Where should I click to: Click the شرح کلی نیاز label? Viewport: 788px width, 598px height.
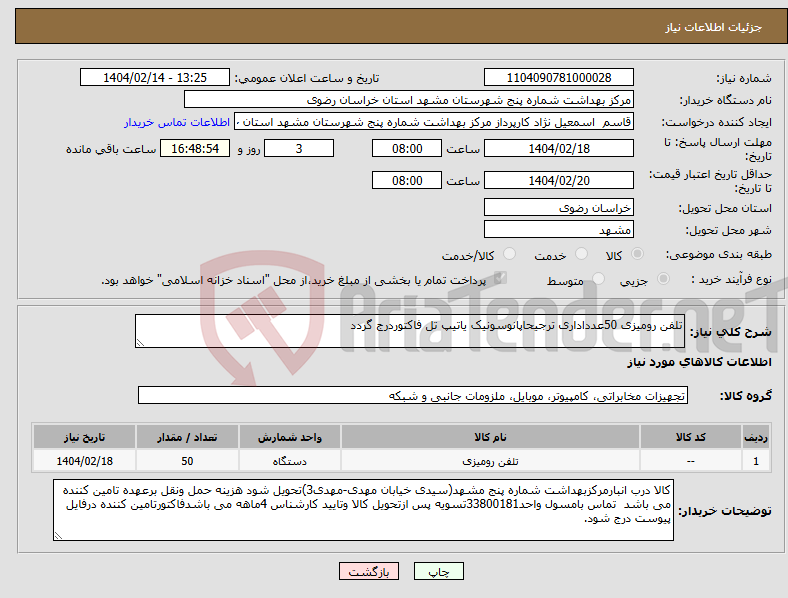(x=730, y=332)
